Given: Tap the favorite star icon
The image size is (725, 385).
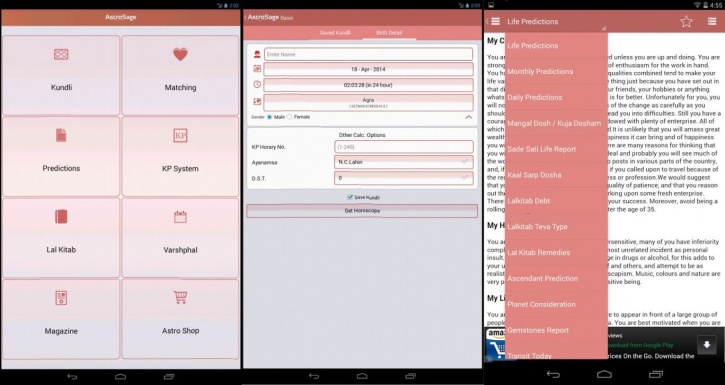Looking at the screenshot, I should (686, 21).
